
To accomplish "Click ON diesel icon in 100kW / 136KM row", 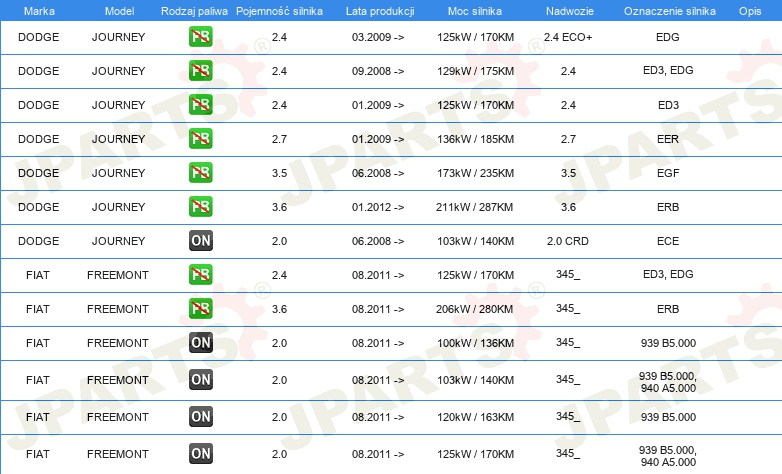I will 200,343.
